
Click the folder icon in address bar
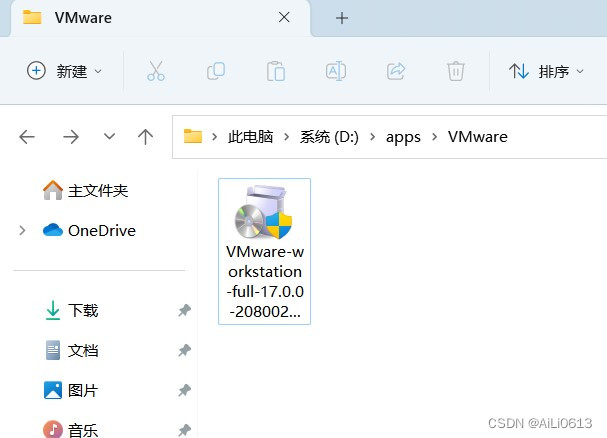pyautogui.click(x=193, y=136)
